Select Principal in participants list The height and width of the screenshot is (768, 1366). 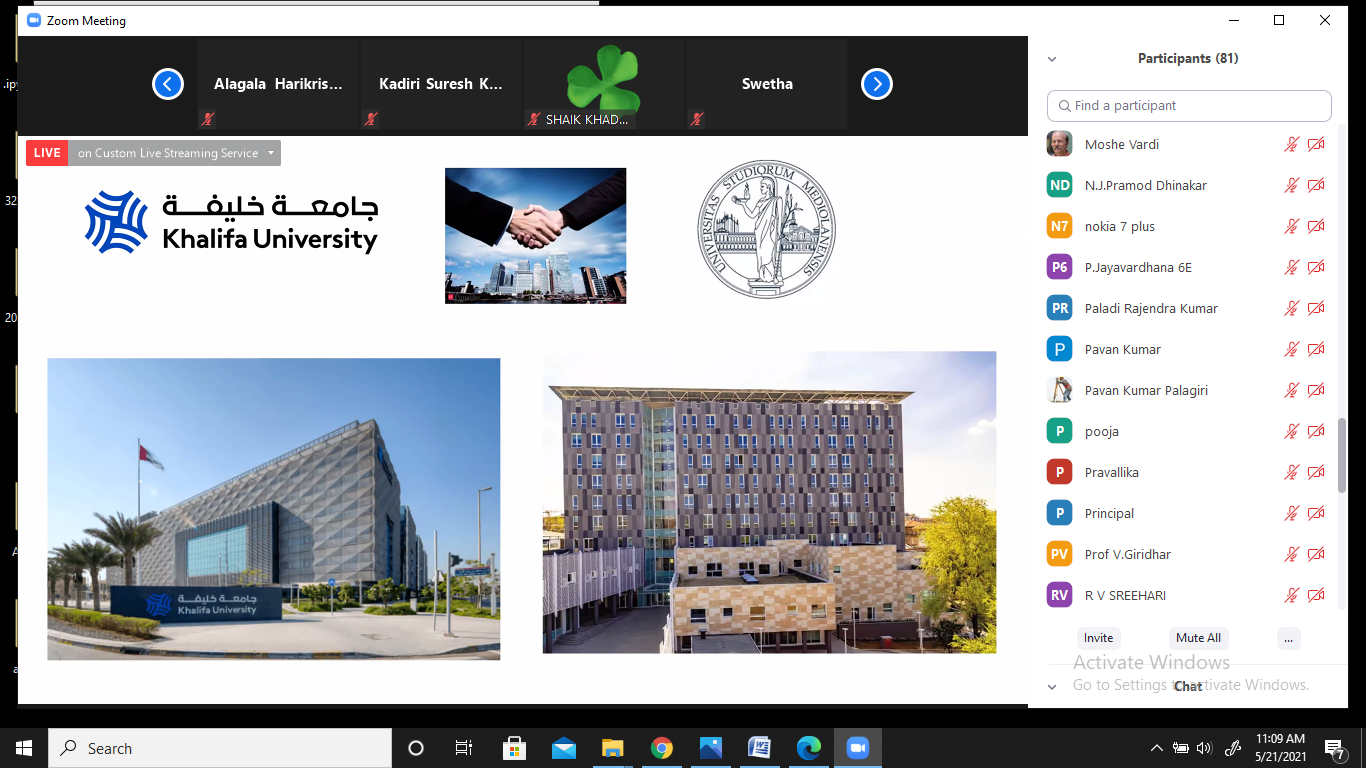pyautogui.click(x=1189, y=514)
